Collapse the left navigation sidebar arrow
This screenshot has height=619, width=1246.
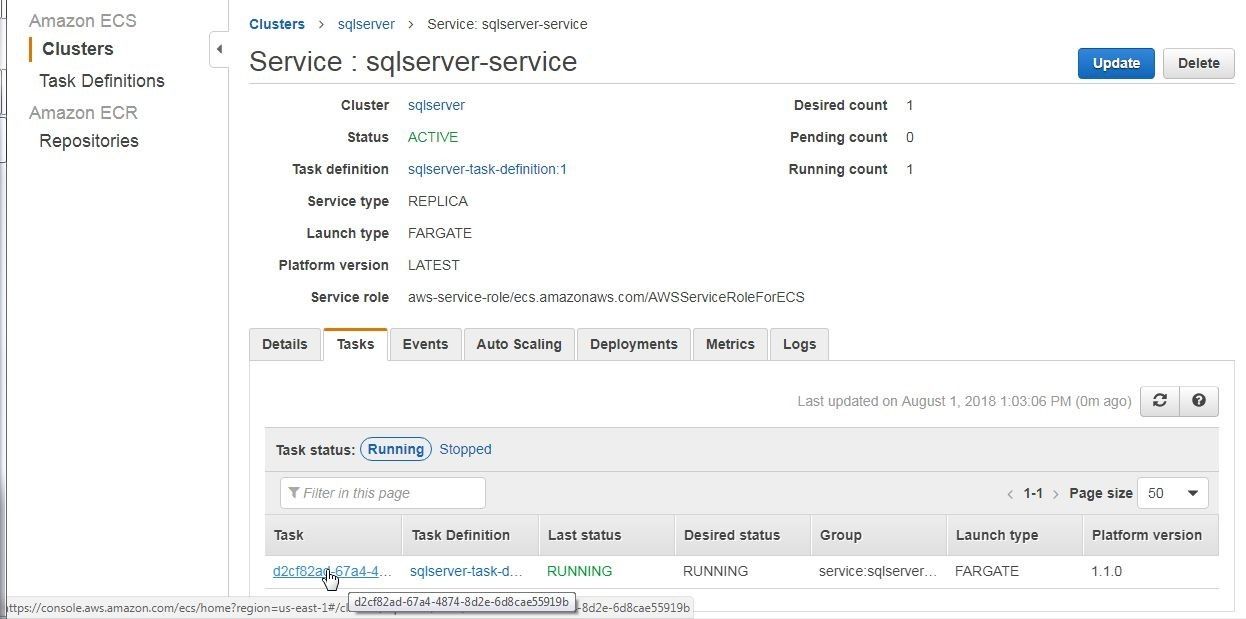click(x=219, y=49)
